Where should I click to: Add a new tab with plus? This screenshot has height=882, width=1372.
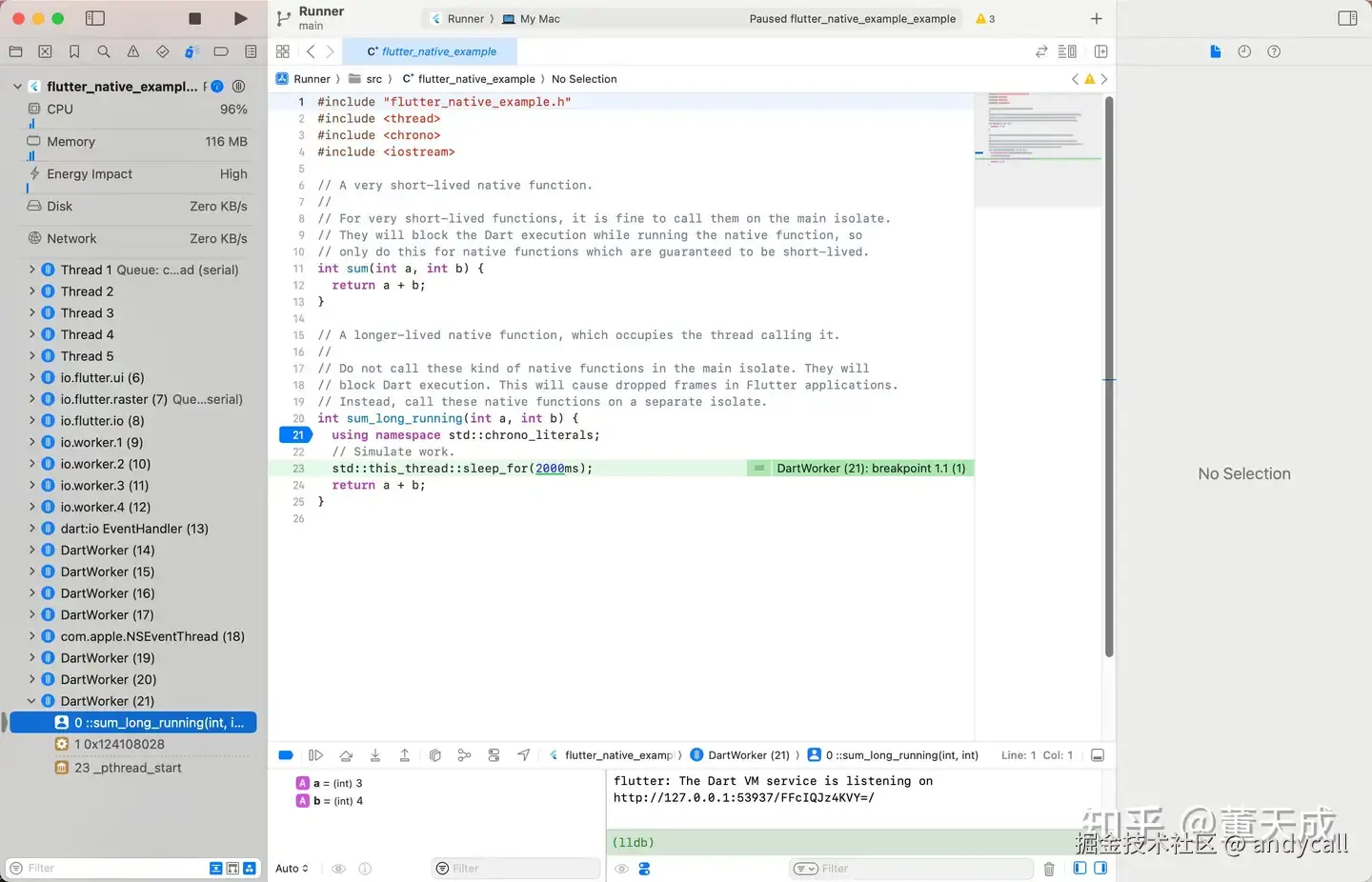1096,18
